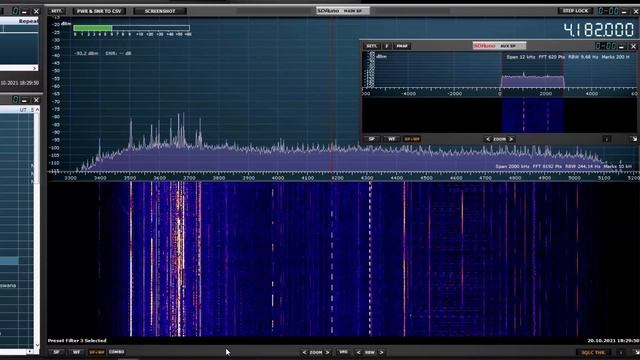Click the 2000 mark on Aux SP scale
This screenshot has width=640, height=360.
546,93
